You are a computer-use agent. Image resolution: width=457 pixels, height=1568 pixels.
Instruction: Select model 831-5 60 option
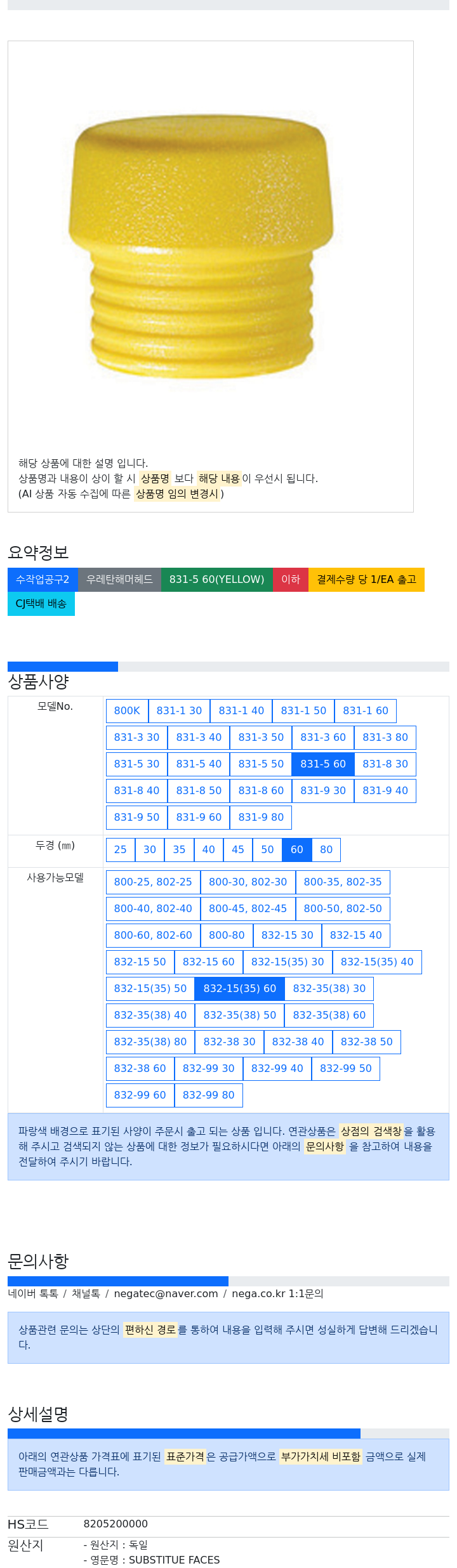tap(322, 764)
